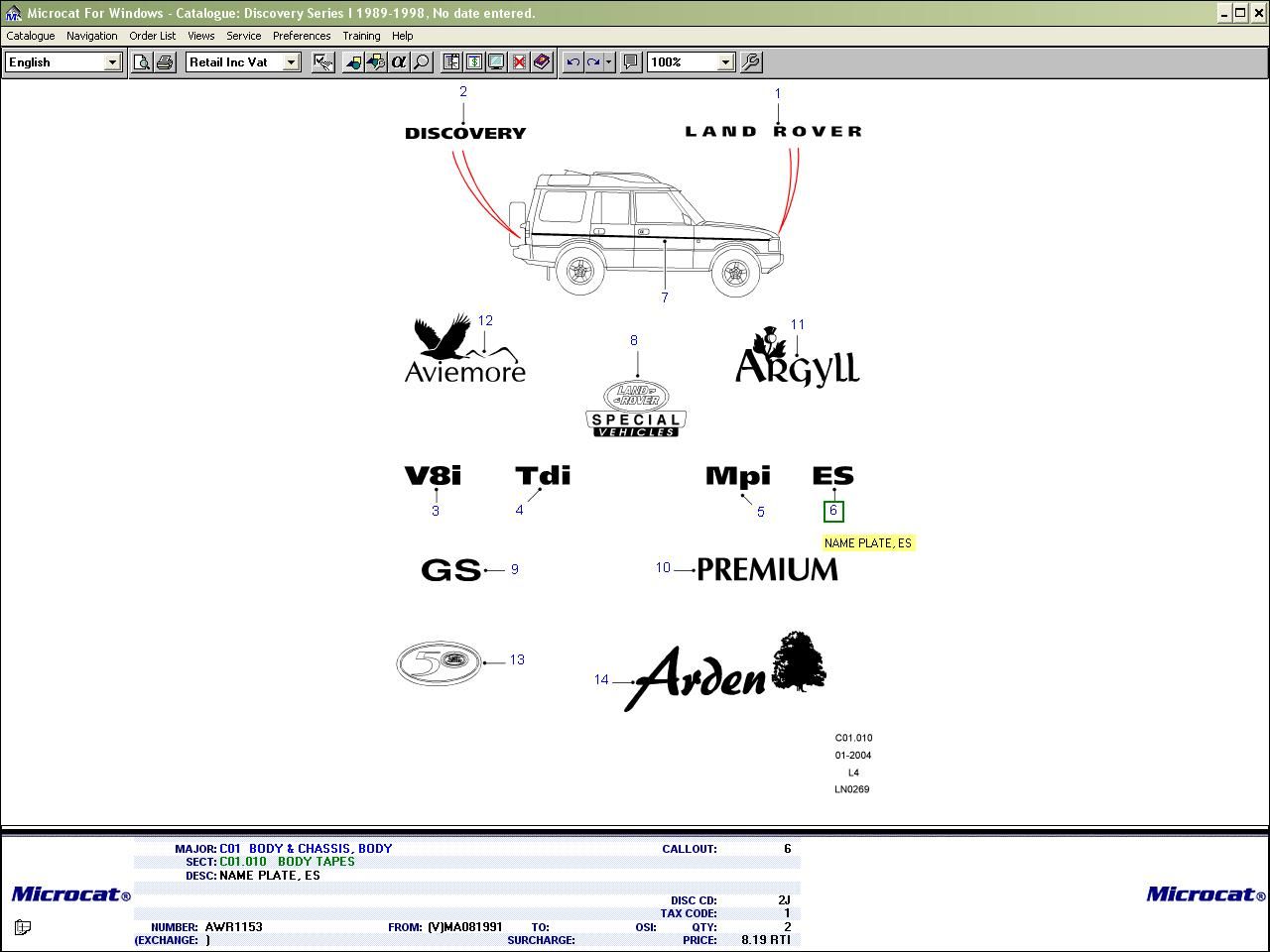Click the dollar price sheet icon
1270x952 pixels.
click(473, 61)
